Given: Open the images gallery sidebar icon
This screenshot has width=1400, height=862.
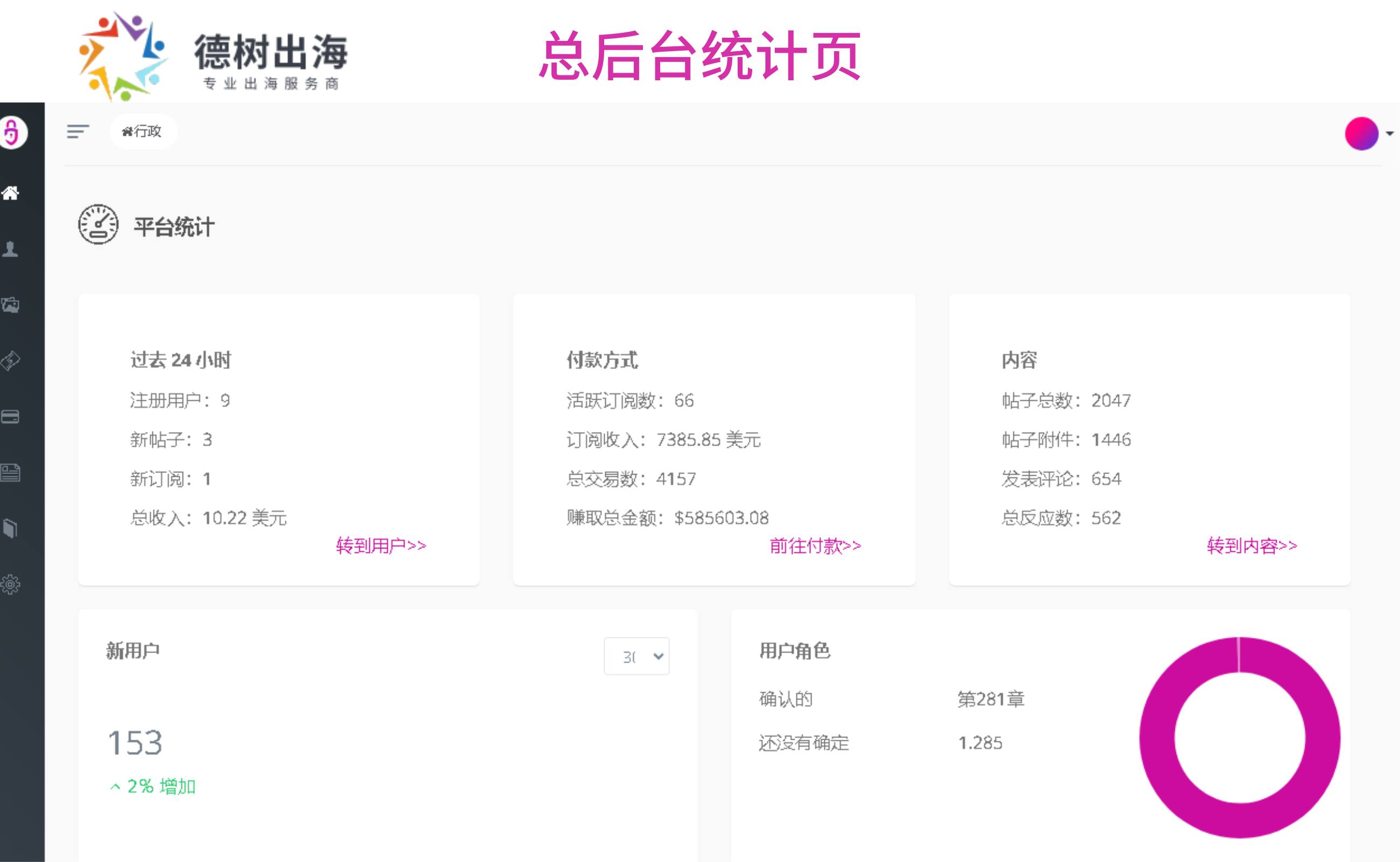Looking at the screenshot, I should [x=11, y=305].
